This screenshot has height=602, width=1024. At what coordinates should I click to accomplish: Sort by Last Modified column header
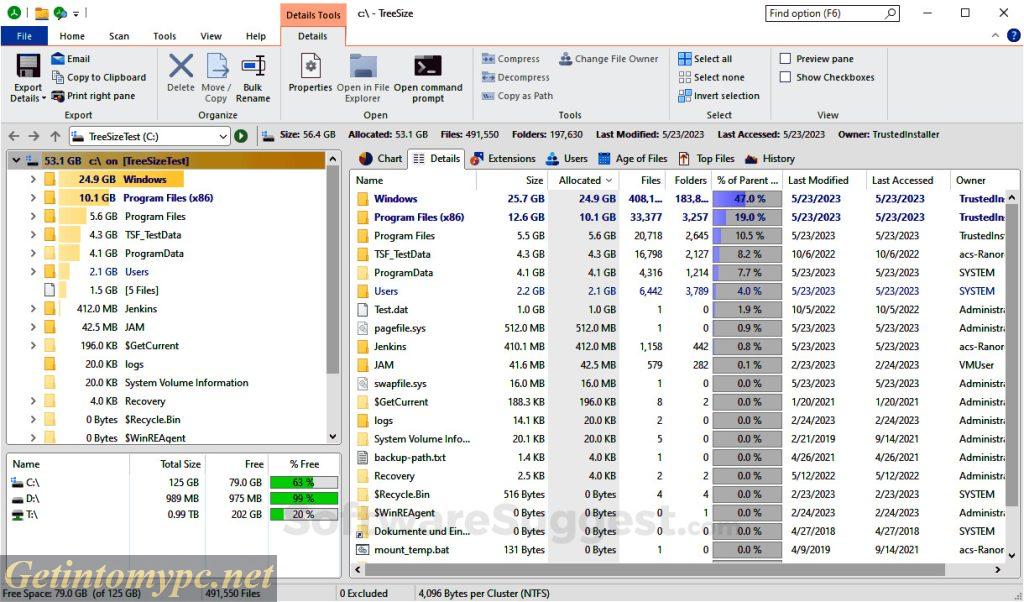coord(824,180)
